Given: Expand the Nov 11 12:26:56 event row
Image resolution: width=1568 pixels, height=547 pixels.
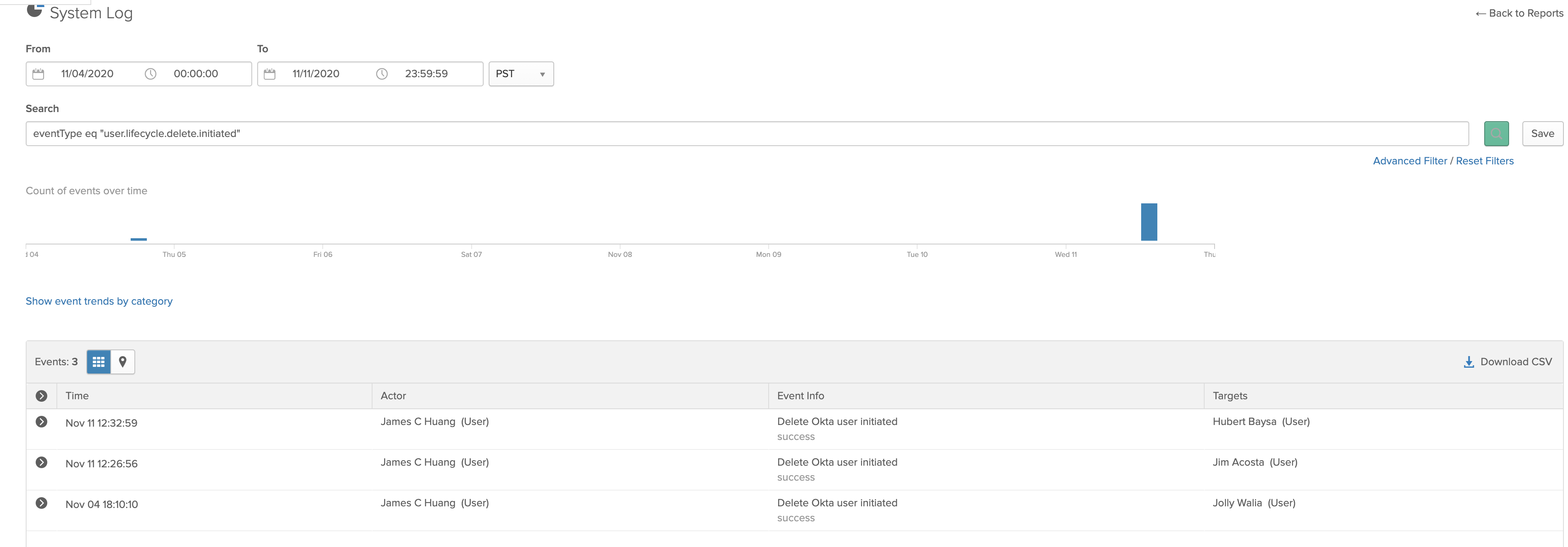Looking at the screenshot, I should 41,462.
